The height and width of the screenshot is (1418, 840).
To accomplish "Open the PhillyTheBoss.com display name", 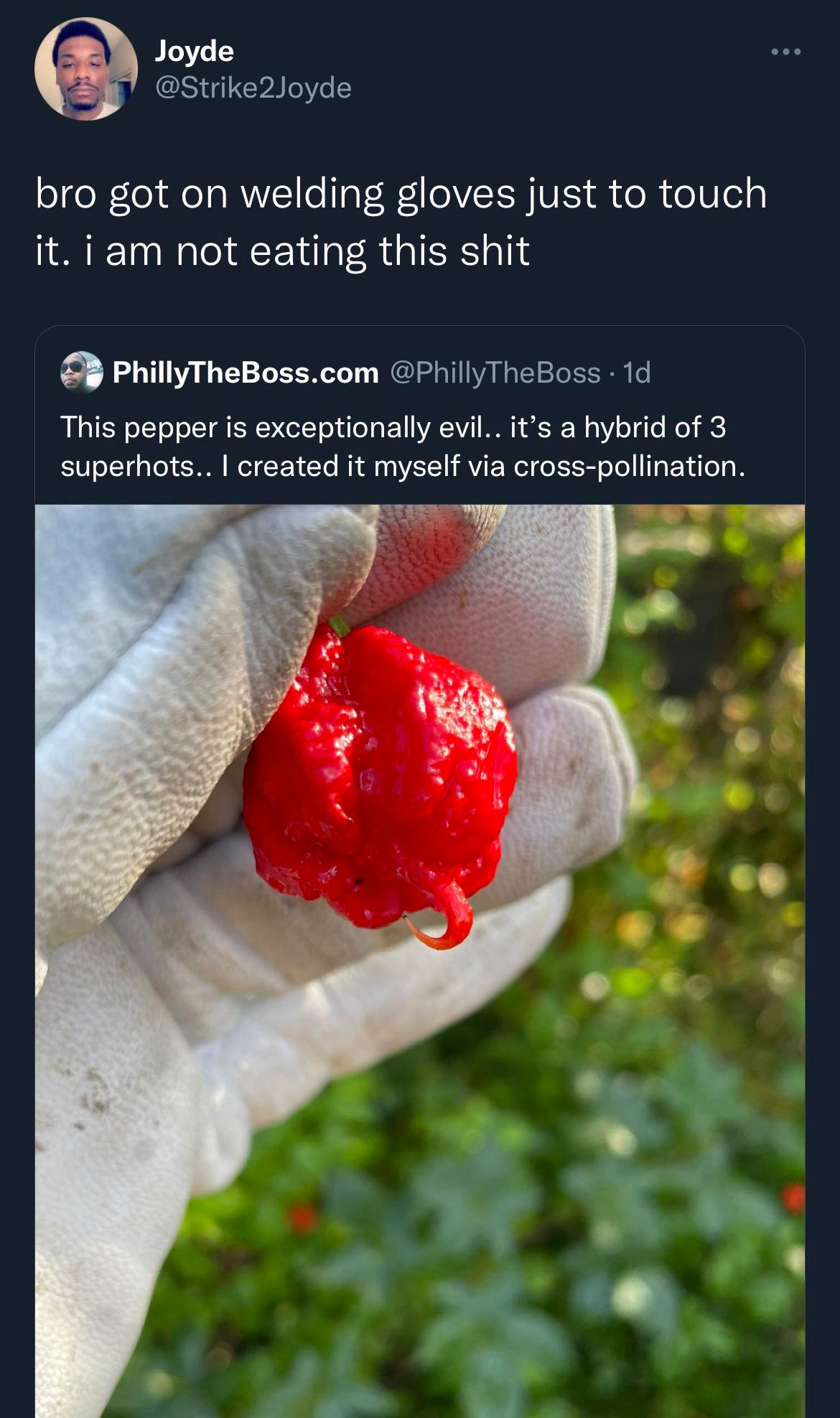I will coord(246,373).
